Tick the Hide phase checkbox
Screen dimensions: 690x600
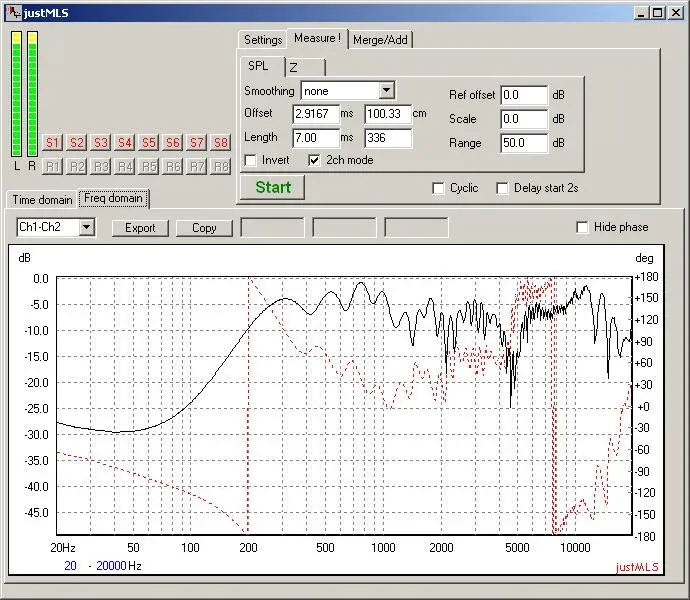point(582,227)
